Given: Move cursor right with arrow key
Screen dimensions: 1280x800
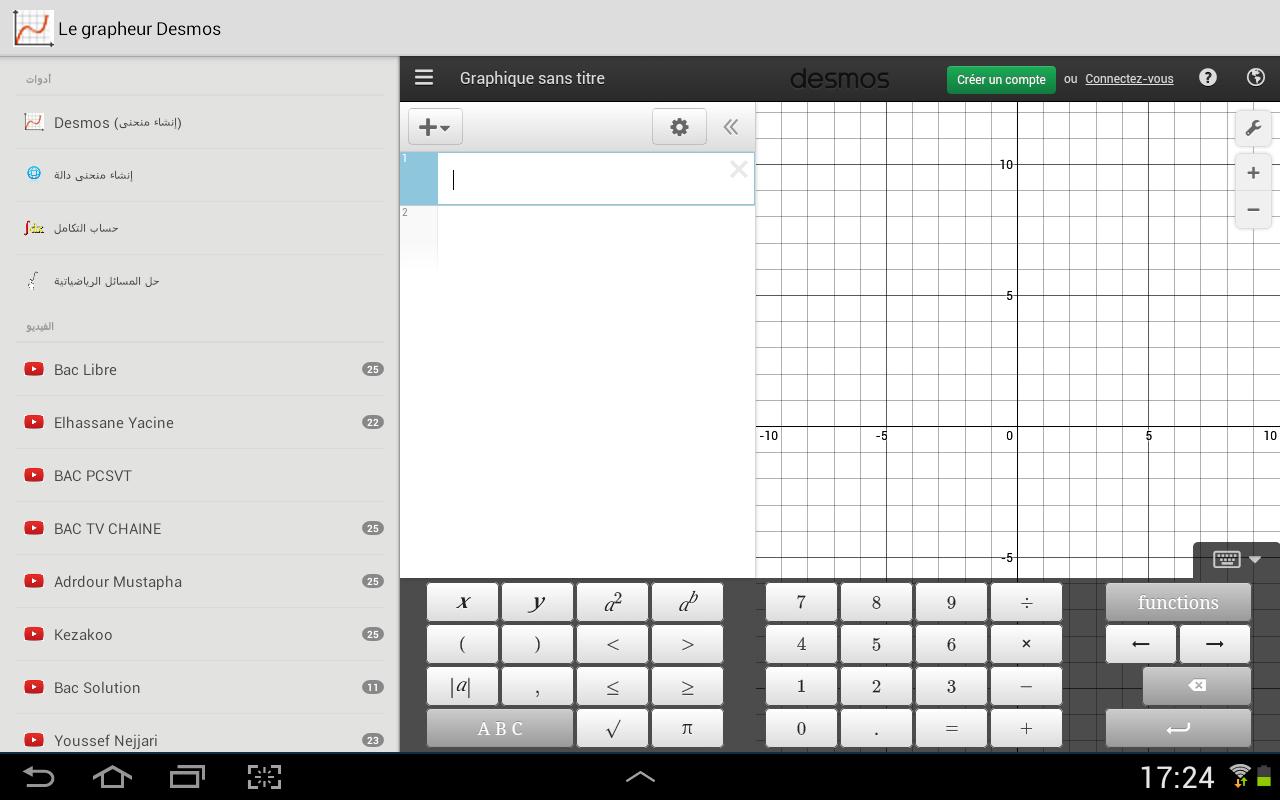Looking at the screenshot, I should [x=1215, y=644].
